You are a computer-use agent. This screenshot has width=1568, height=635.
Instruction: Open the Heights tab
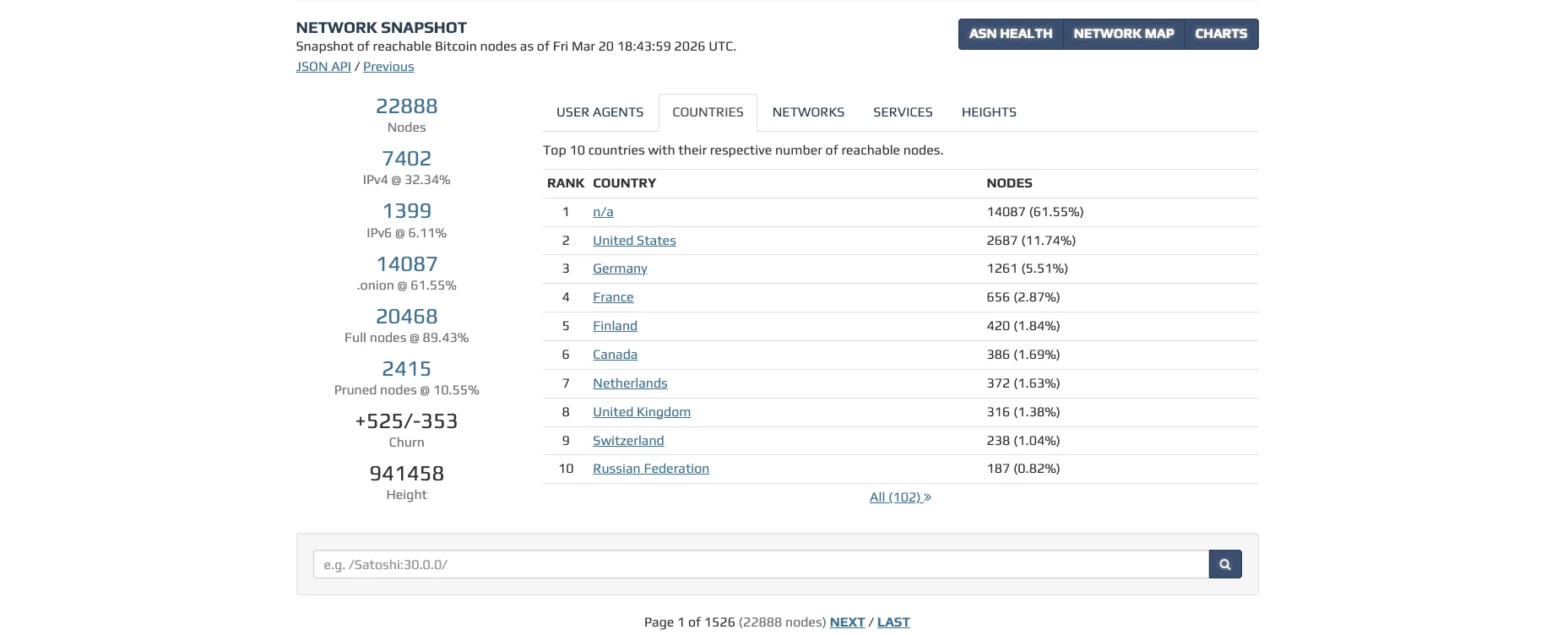988,112
